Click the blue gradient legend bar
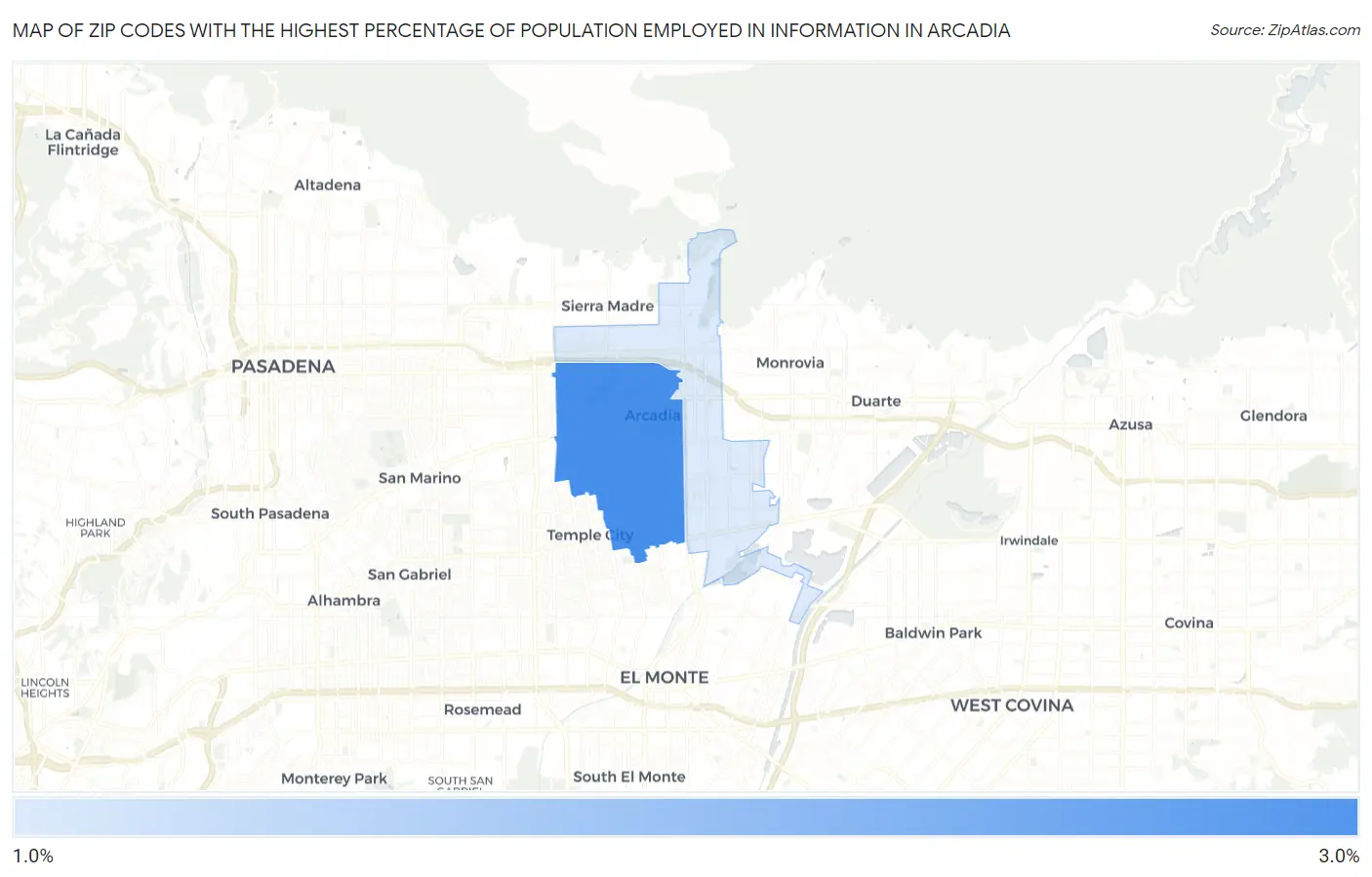 (686, 817)
